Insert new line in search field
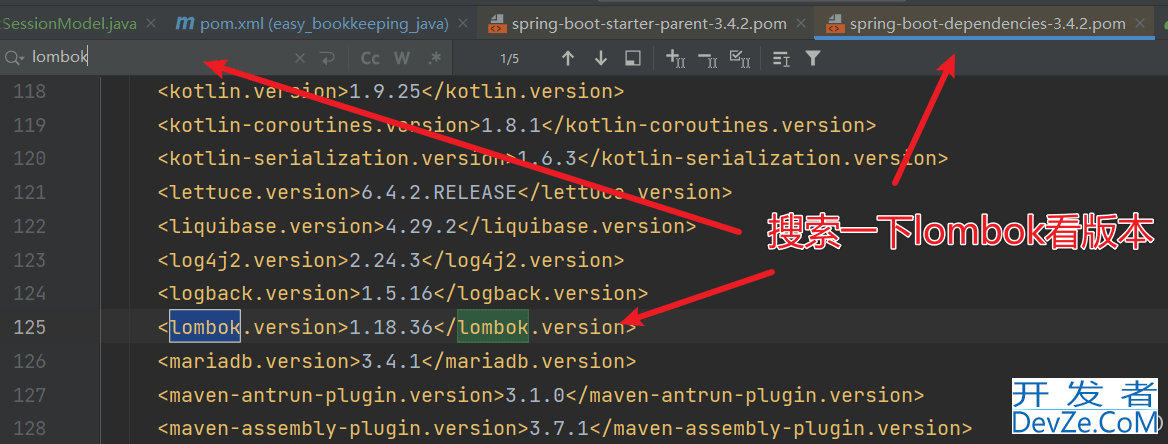 pos(327,58)
